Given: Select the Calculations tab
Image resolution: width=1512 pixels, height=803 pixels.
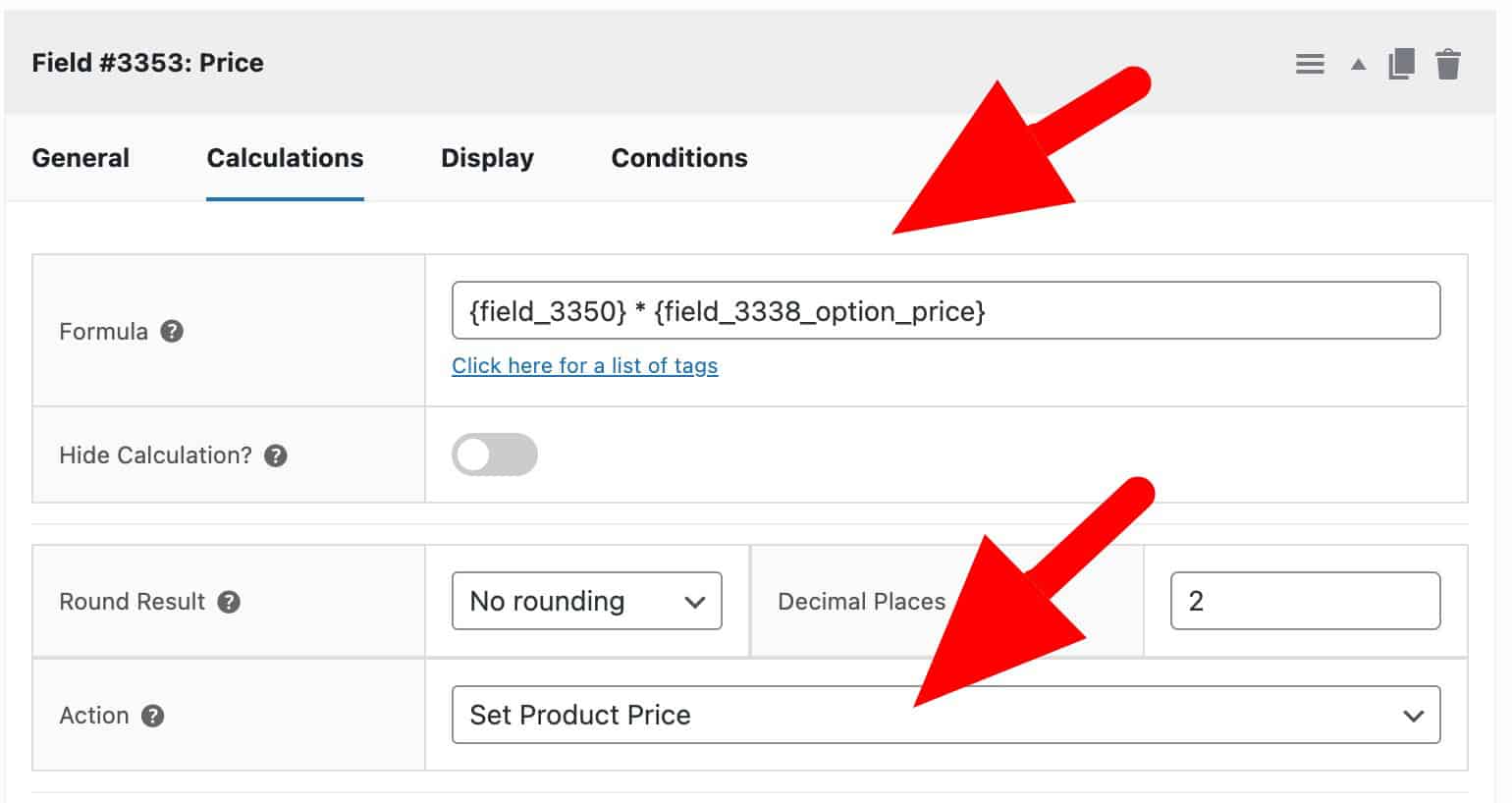Looking at the screenshot, I should click(285, 158).
